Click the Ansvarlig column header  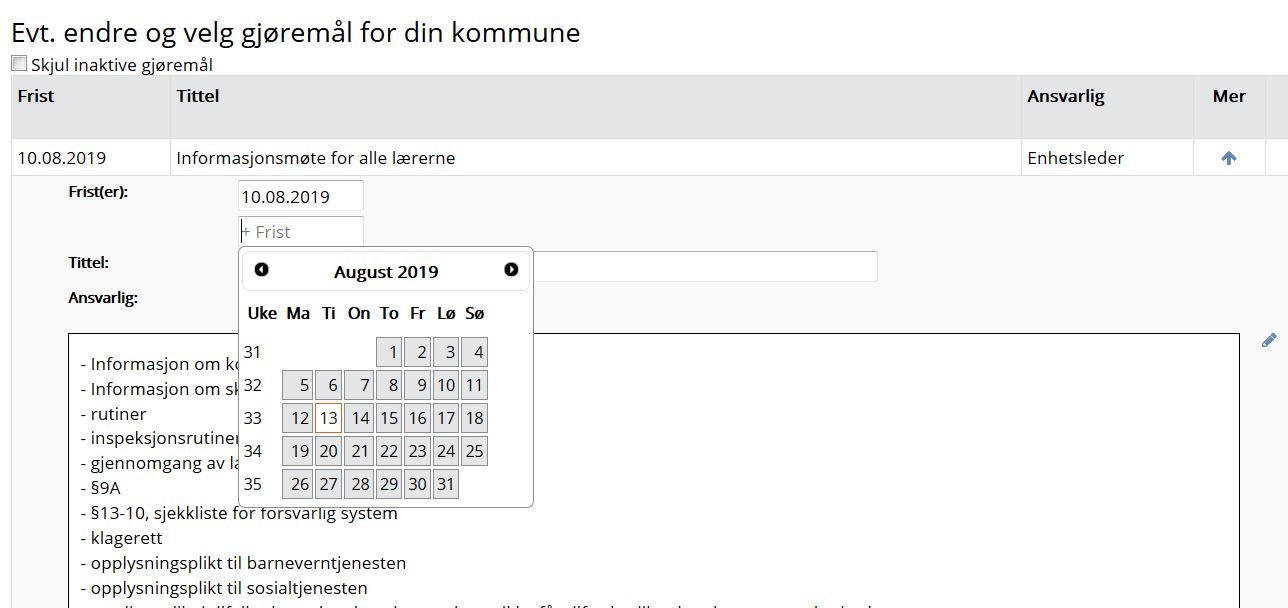coord(1066,96)
